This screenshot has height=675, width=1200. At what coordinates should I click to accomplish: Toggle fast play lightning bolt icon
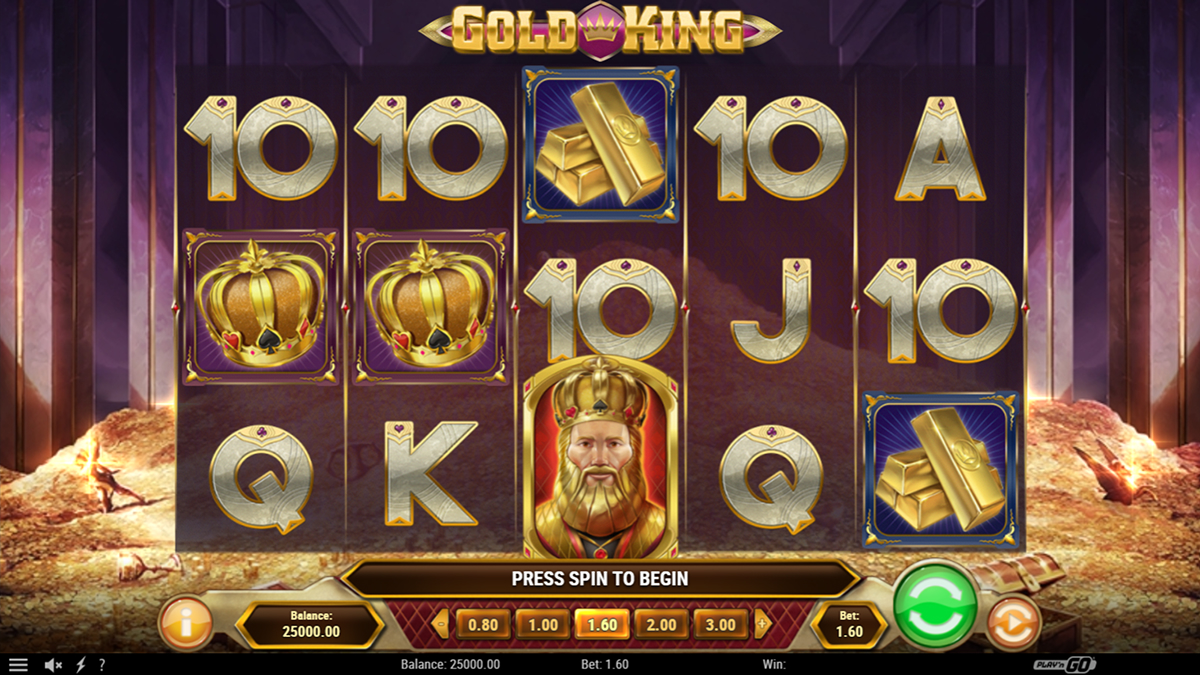(x=81, y=664)
